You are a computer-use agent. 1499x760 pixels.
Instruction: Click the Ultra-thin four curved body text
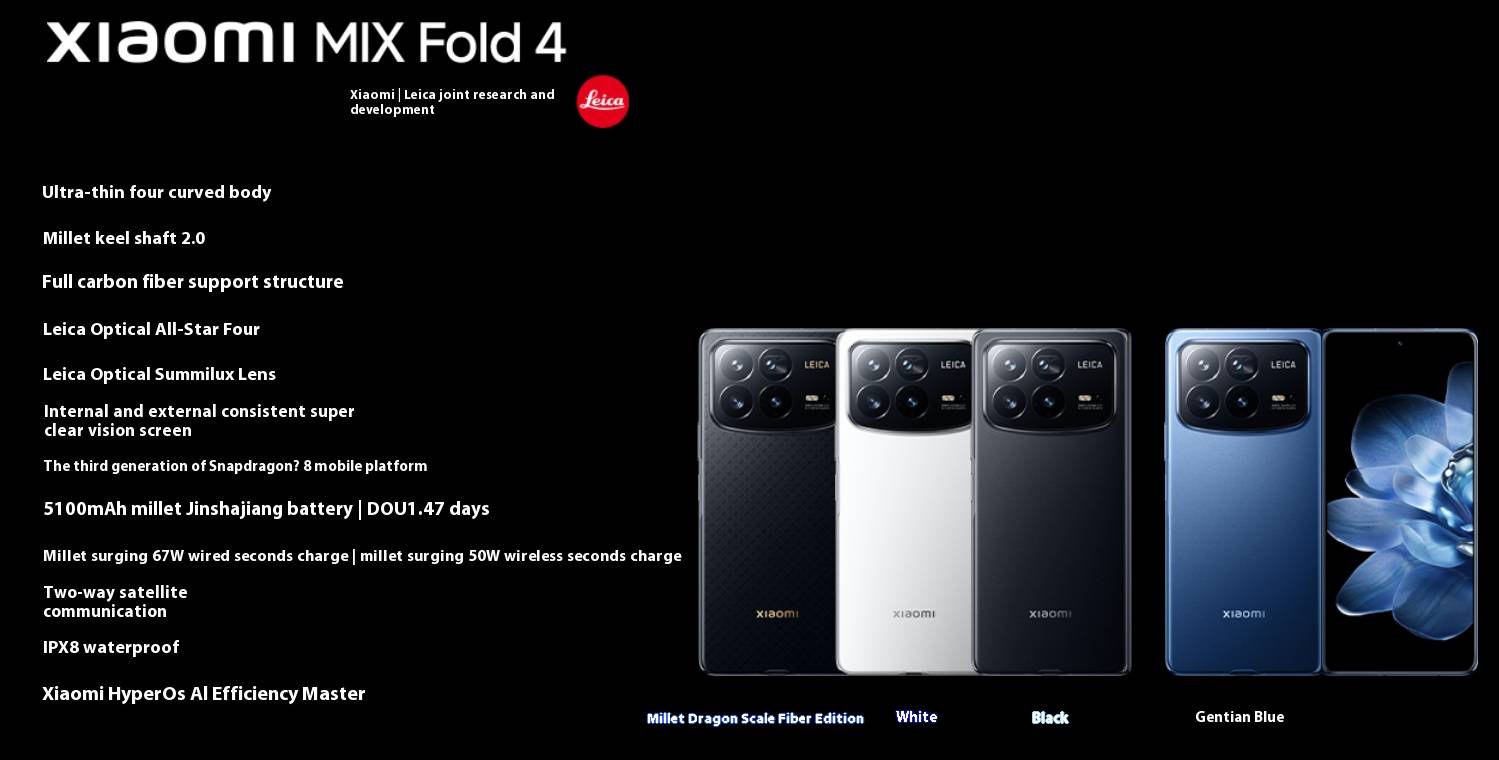coord(157,192)
